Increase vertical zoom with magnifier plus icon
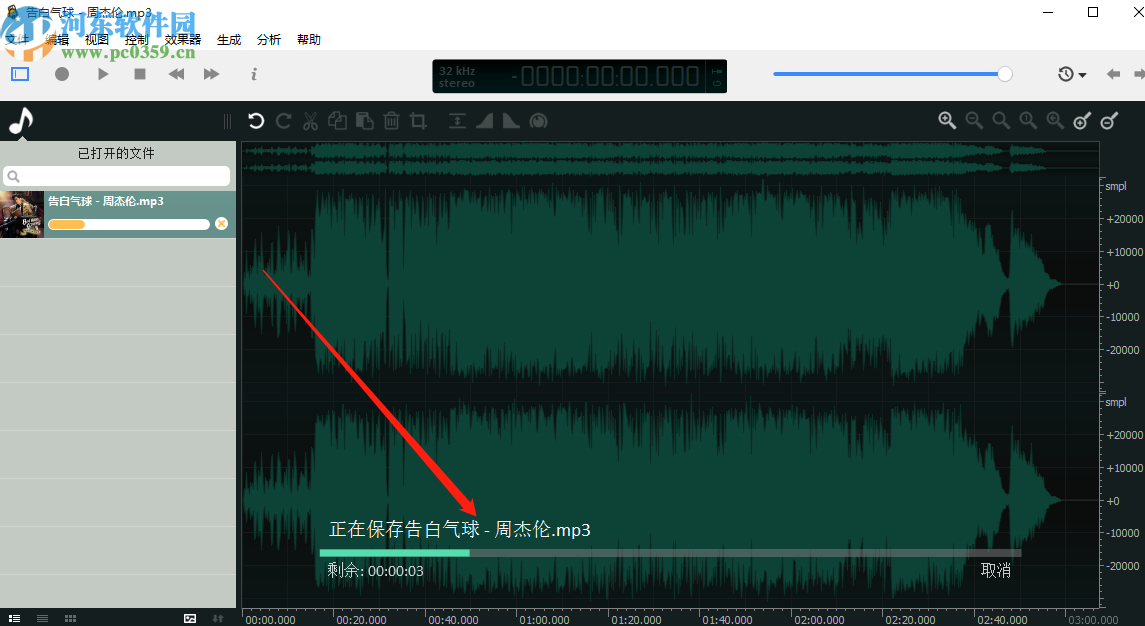This screenshot has height=626, width=1145. 1081,120
